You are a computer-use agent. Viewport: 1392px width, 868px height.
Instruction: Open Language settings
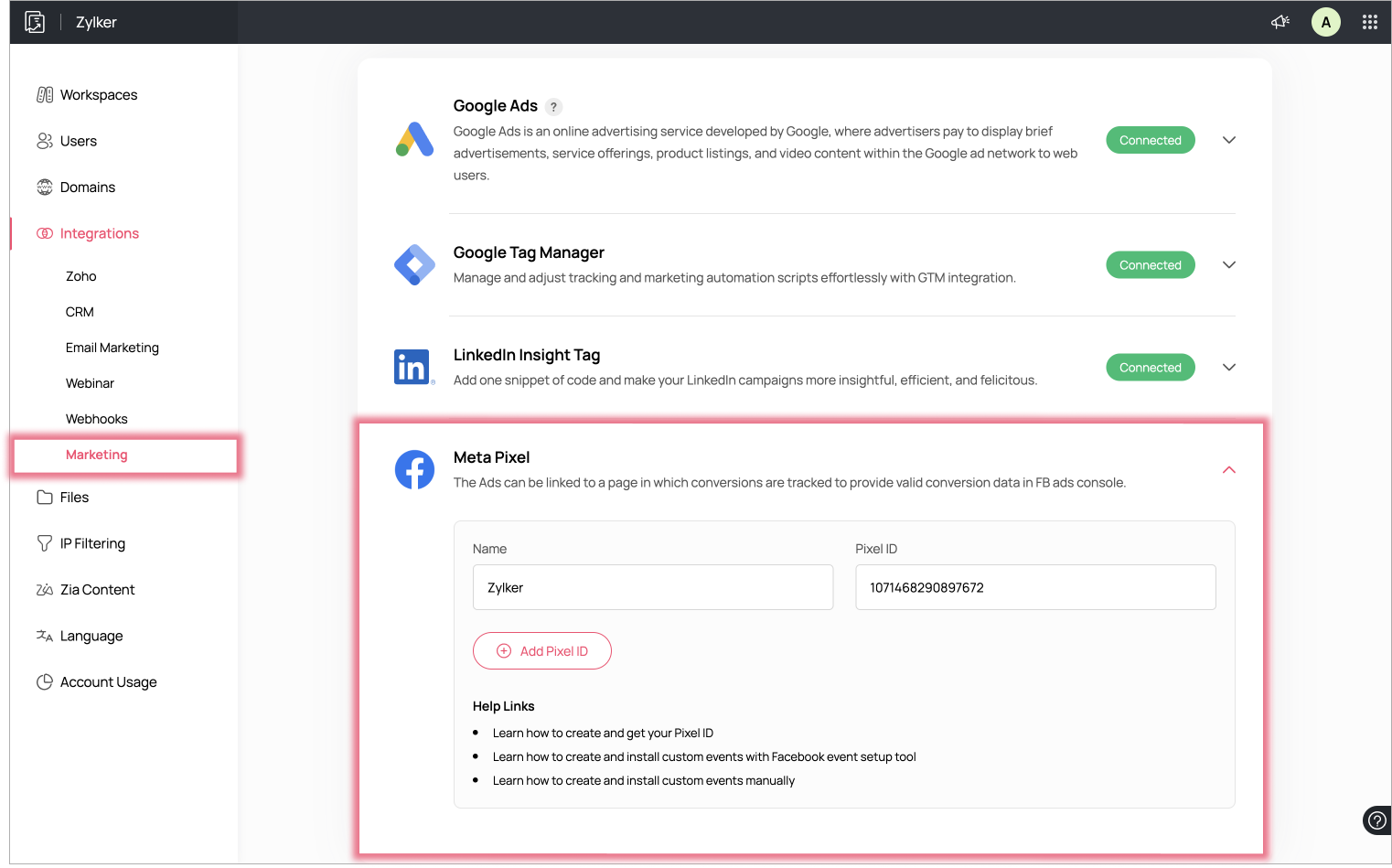91,637
